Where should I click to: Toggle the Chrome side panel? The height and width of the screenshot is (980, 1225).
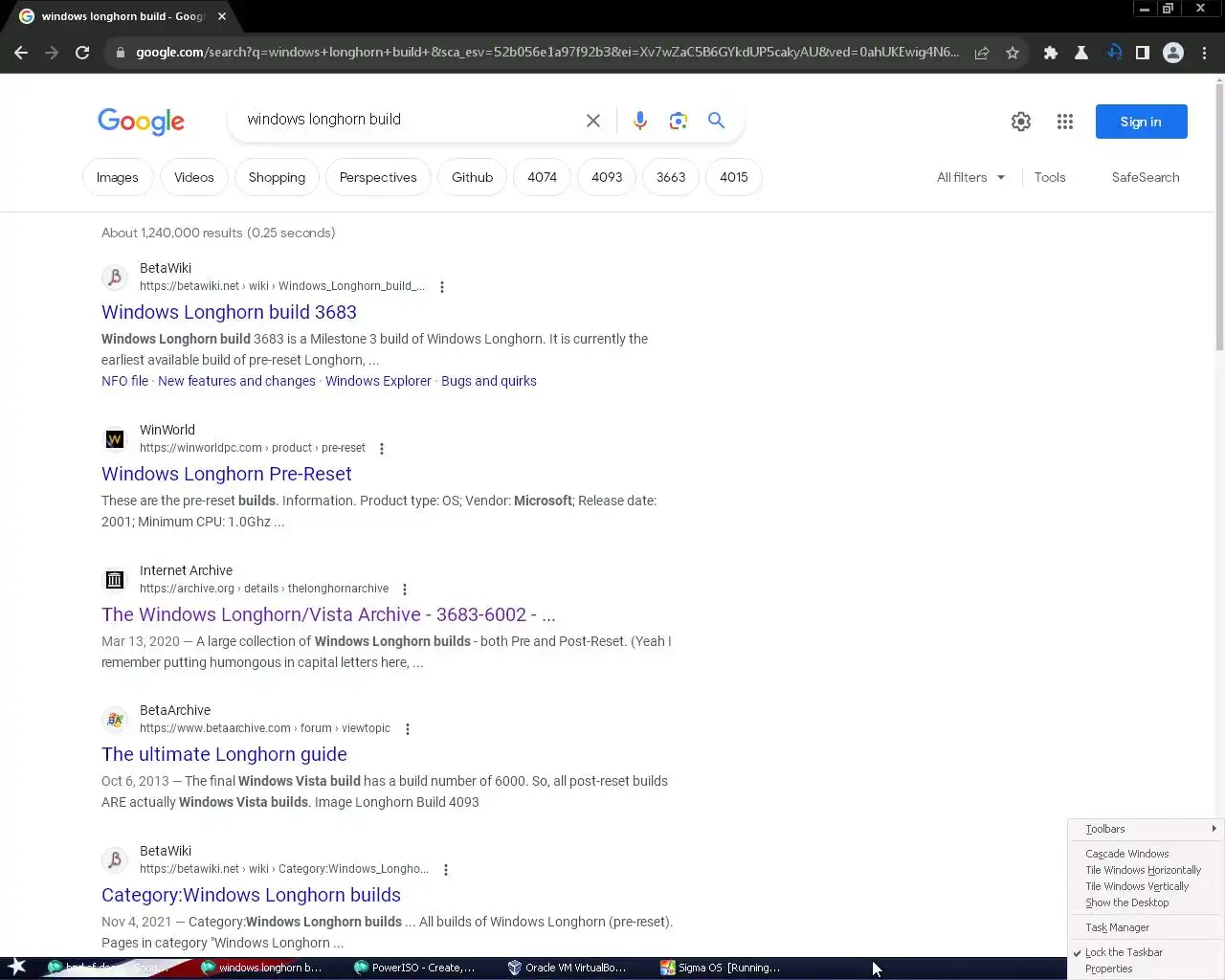[x=1143, y=53]
